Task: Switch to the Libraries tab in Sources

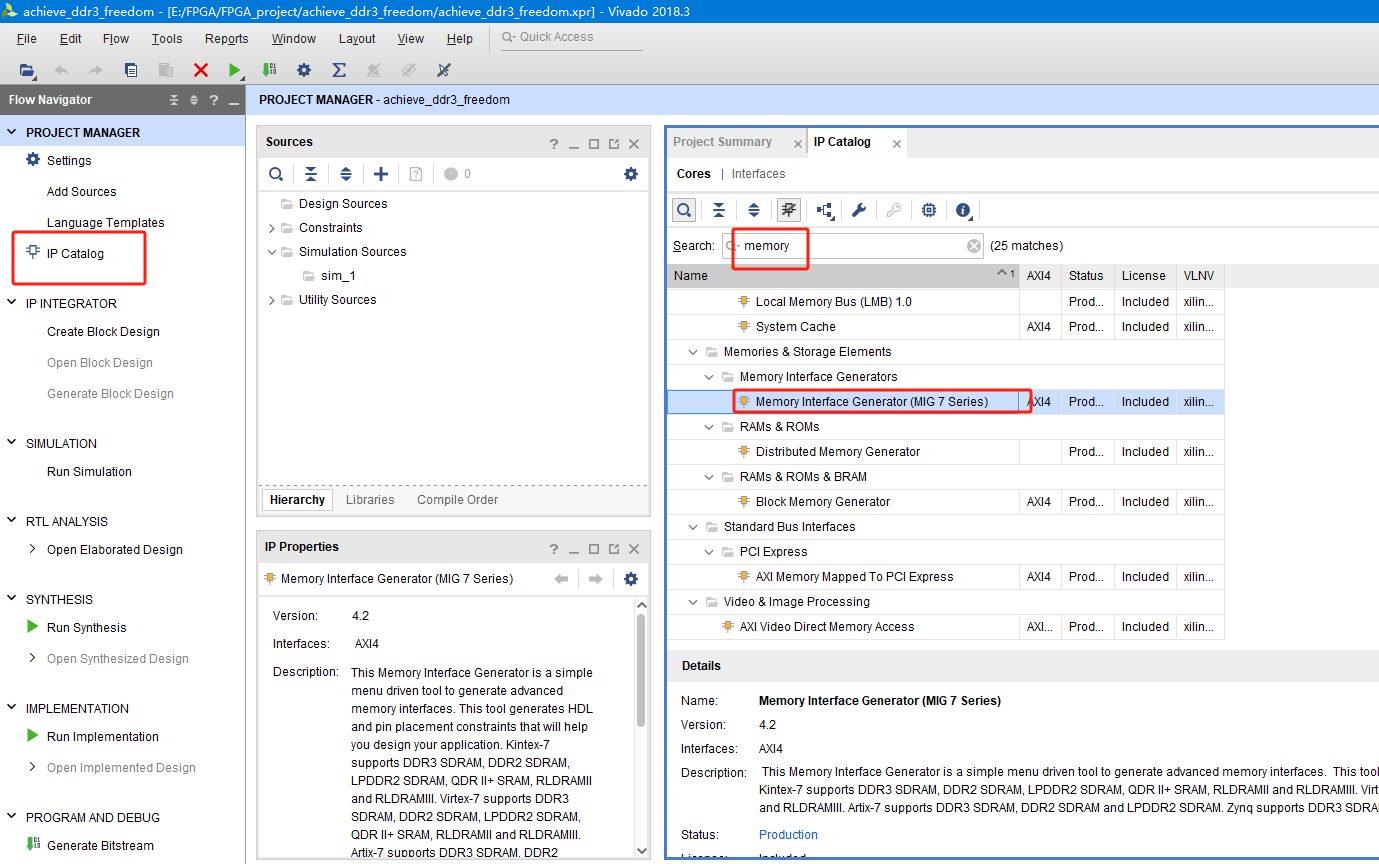Action: click(x=370, y=500)
